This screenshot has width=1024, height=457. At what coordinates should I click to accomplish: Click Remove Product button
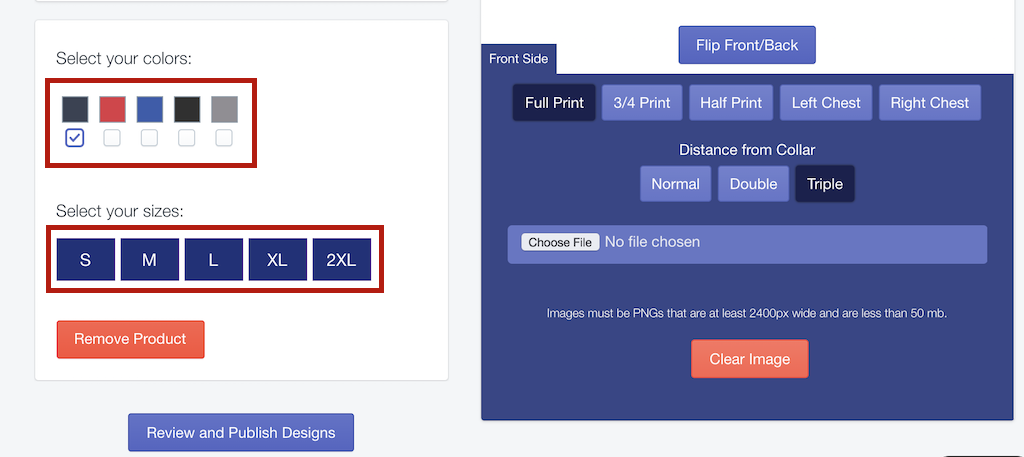pyautogui.click(x=131, y=339)
